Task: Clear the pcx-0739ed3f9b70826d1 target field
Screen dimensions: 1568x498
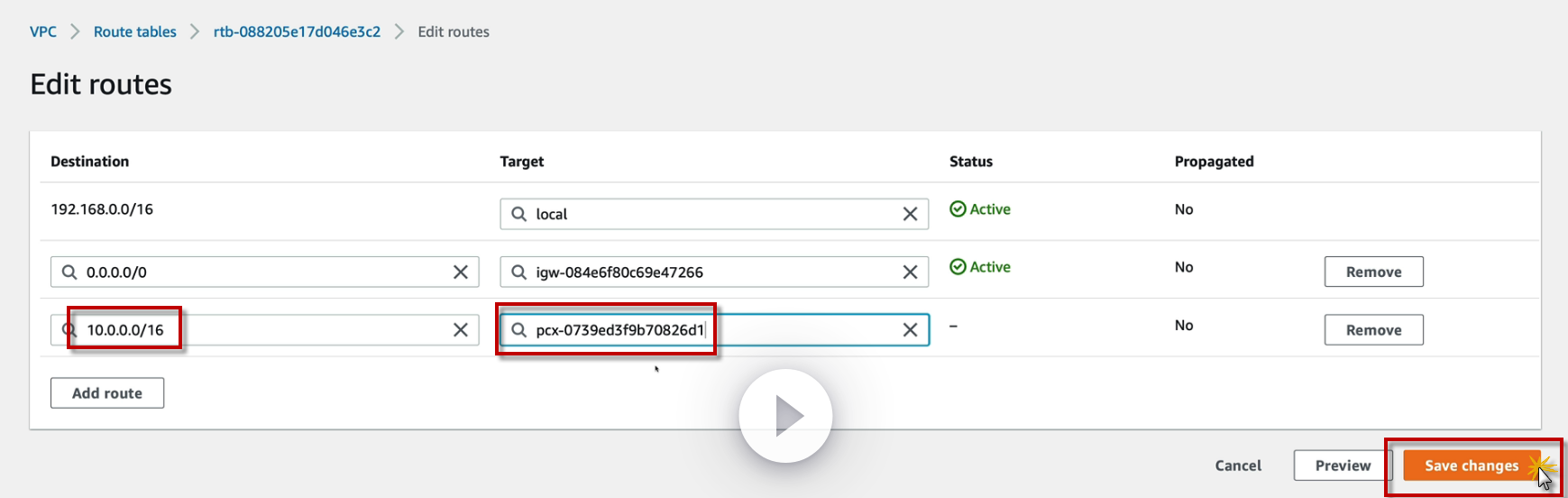Action: (910, 330)
